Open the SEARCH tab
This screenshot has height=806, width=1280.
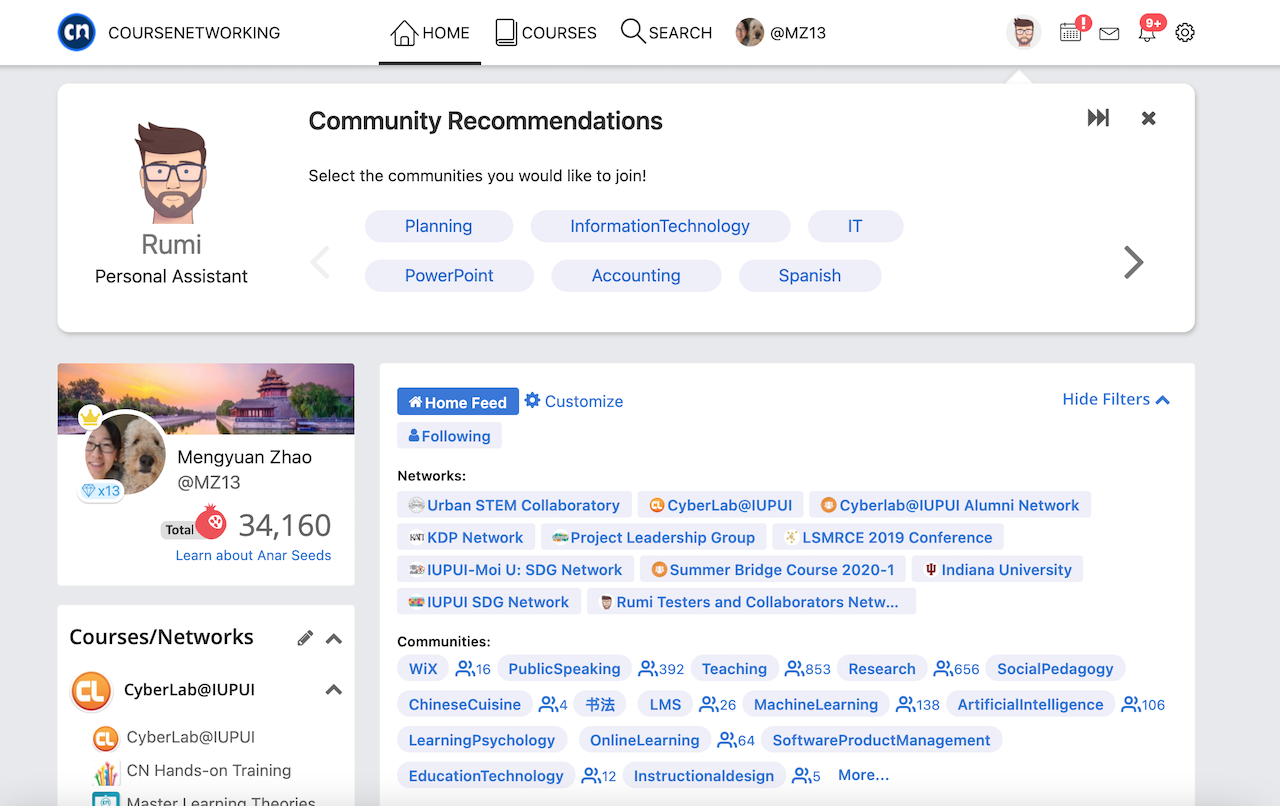666,33
